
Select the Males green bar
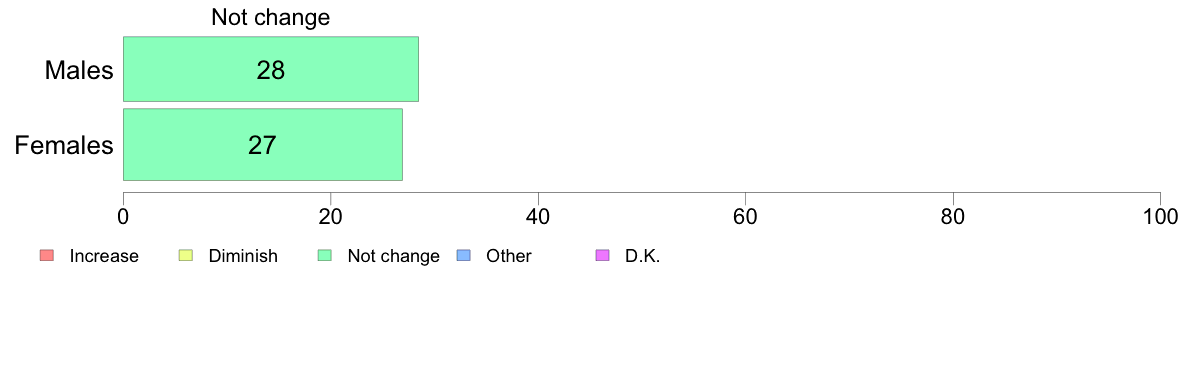pyautogui.click(x=270, y=69)
